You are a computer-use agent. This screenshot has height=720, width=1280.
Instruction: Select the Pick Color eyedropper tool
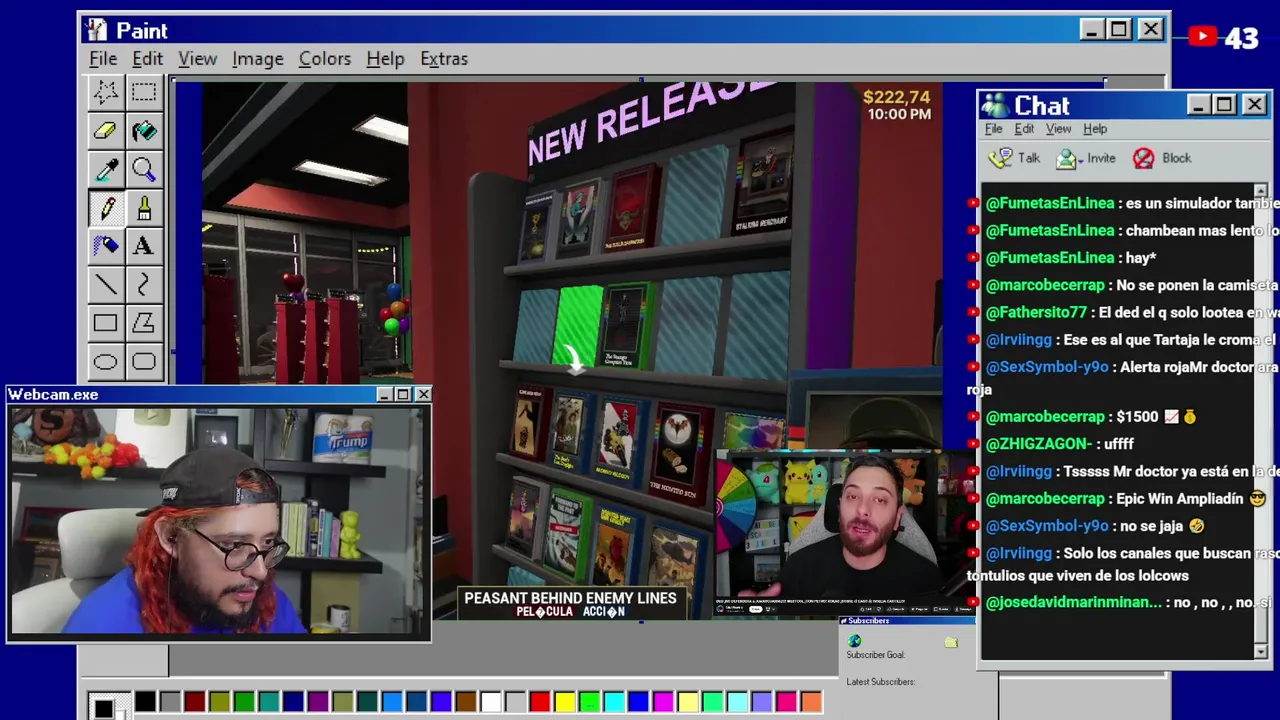105,170
